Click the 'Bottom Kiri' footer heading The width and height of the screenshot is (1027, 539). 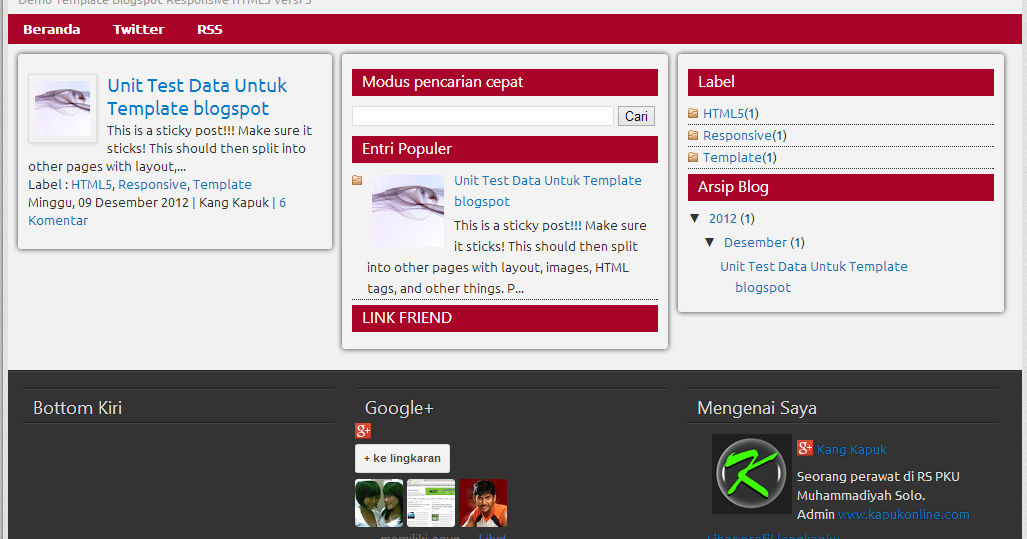tap(77, 408)
